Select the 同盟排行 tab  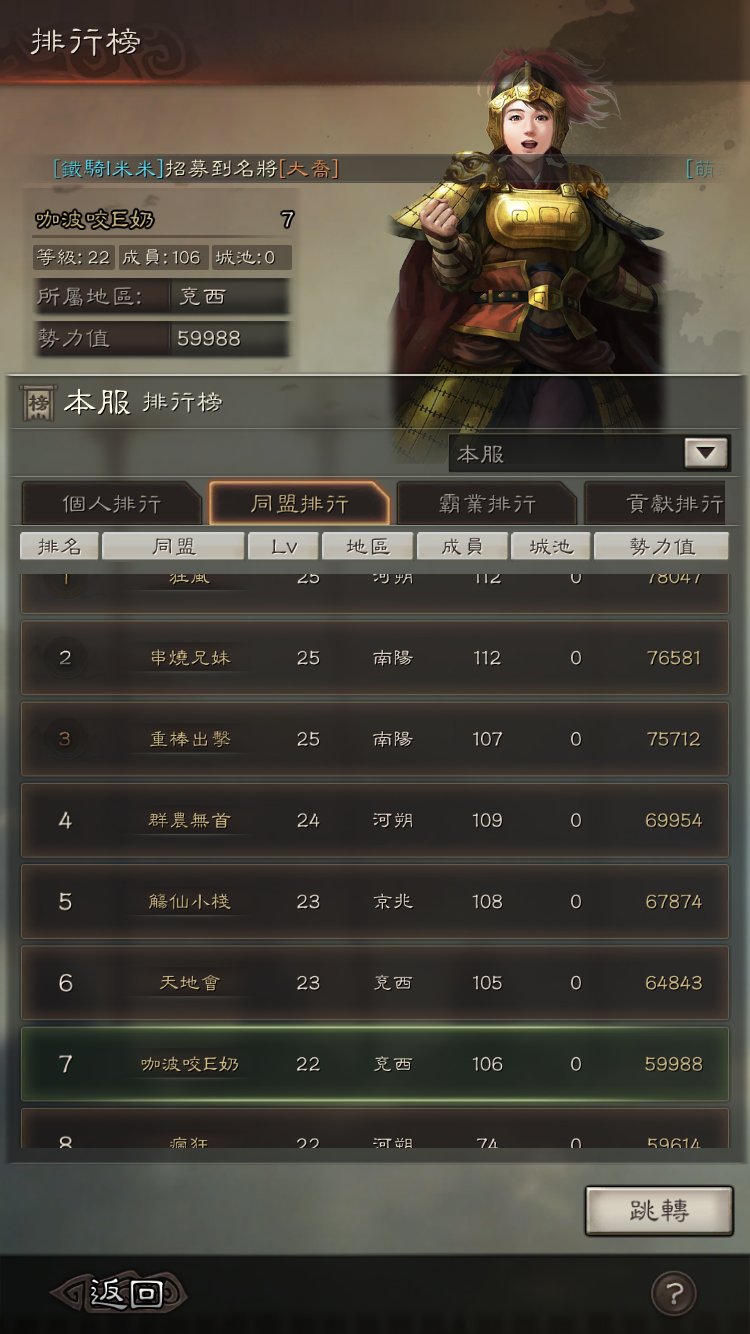click(299, 503)
